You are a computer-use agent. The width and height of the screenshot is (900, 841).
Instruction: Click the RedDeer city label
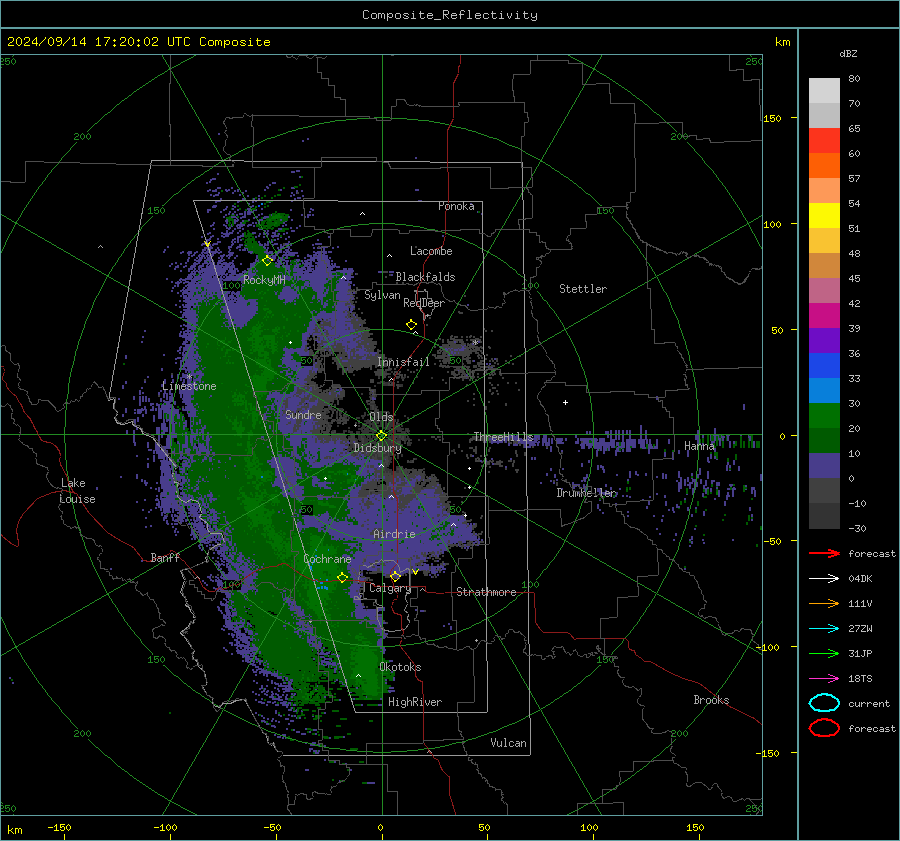[x=424, y=303]
